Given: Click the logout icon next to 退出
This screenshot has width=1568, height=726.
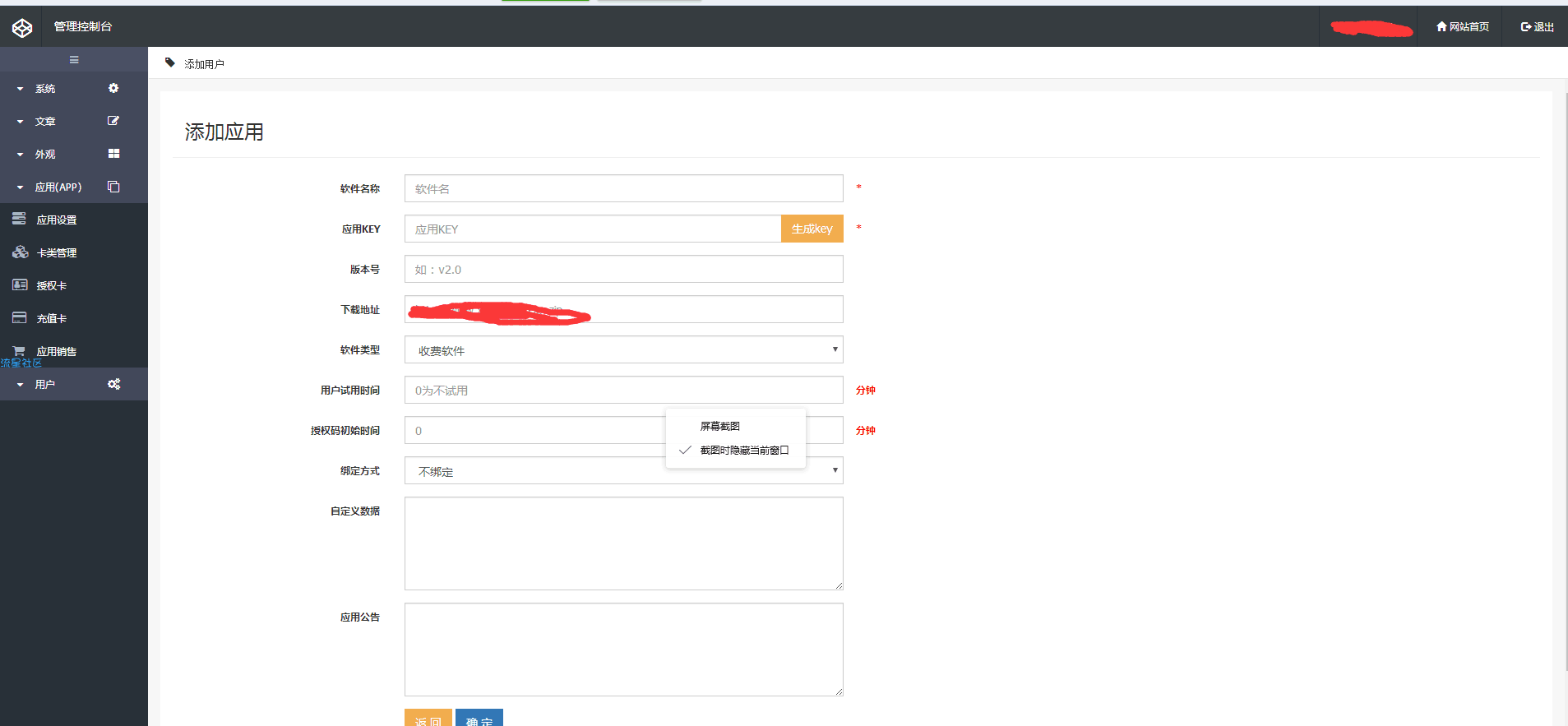Looking at the screenshot, I should (x=1526, y=26).
